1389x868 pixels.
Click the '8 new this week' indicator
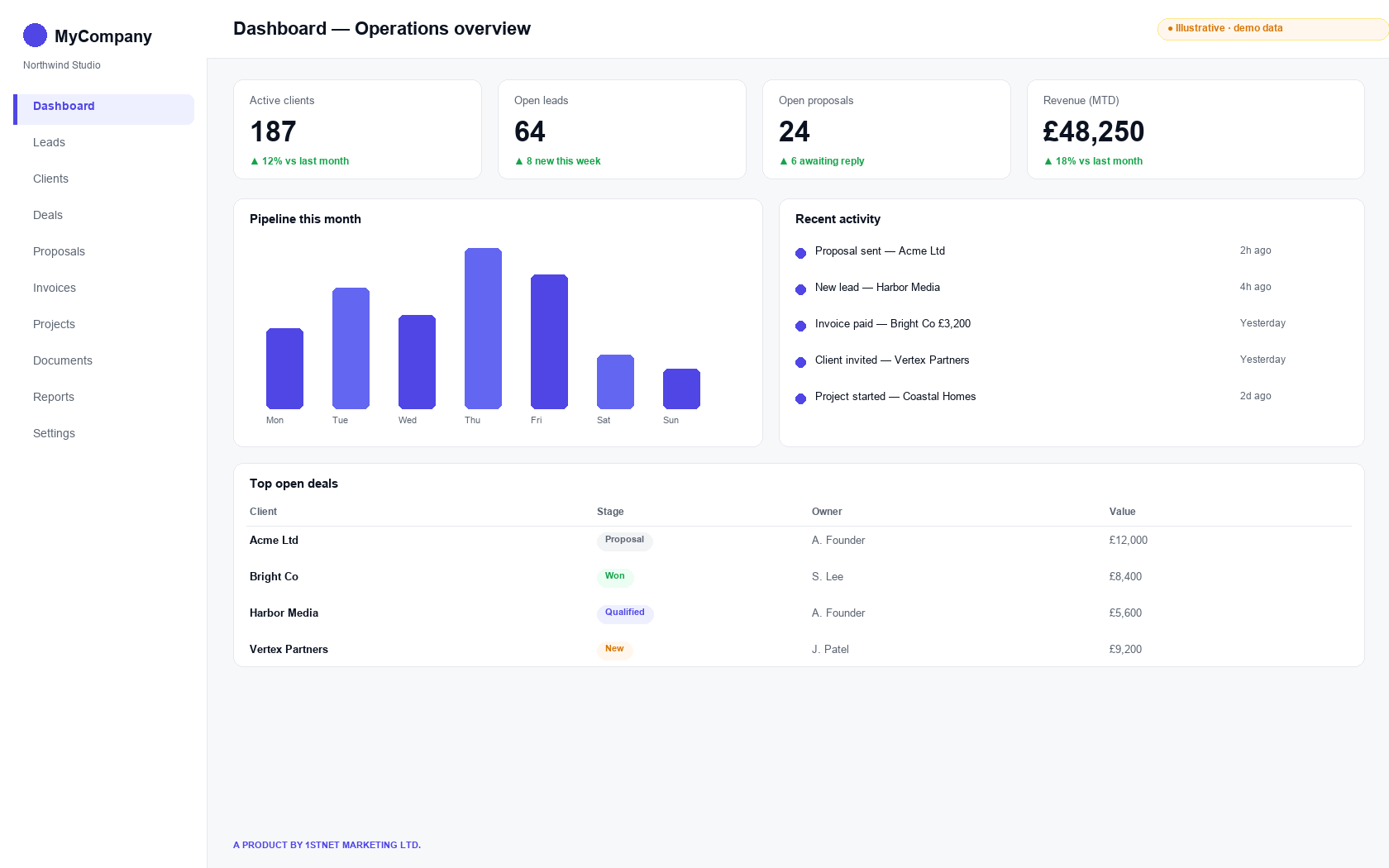click(x=557, y=161)
